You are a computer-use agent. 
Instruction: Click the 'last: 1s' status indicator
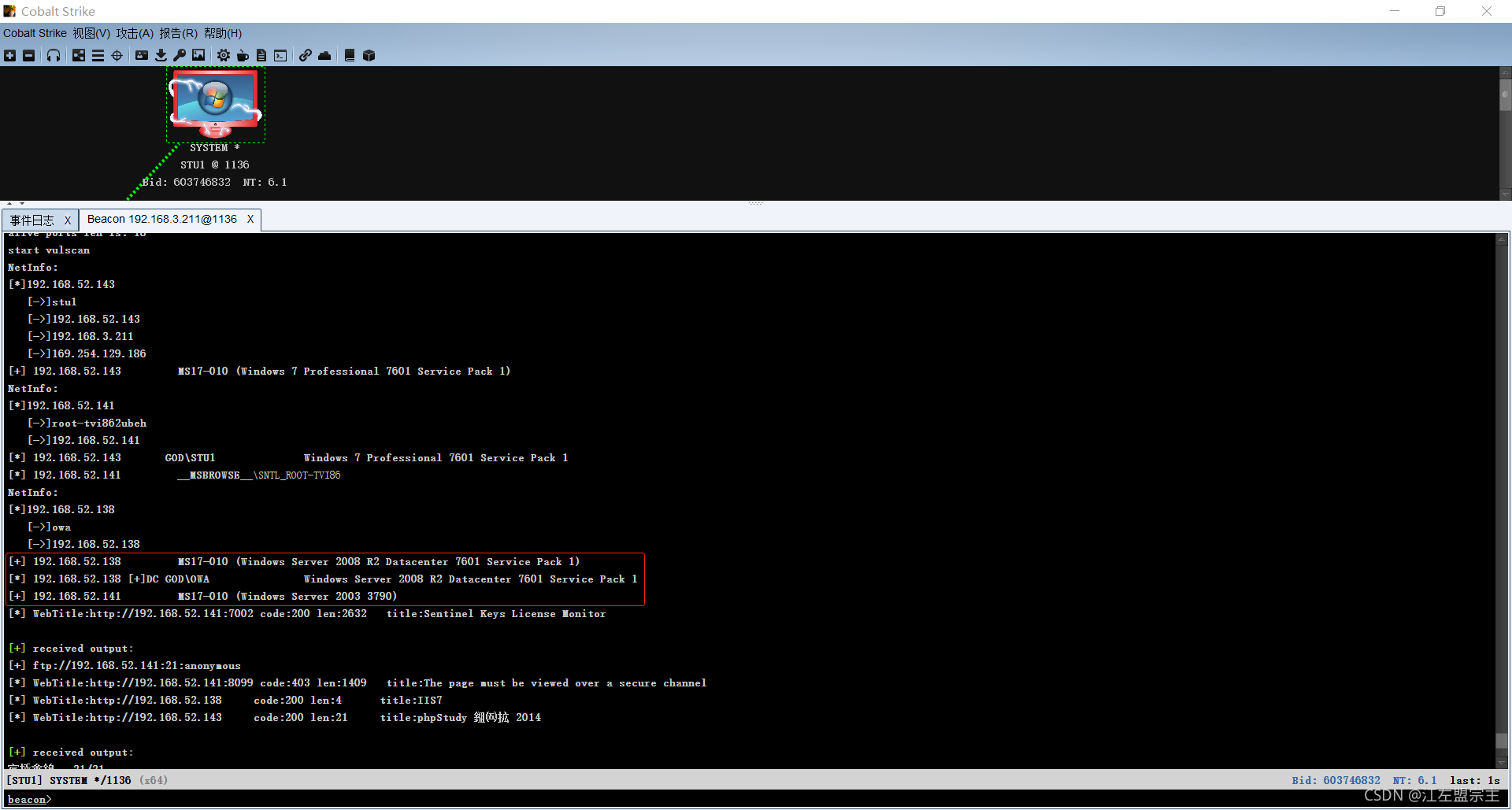[x=1475, y=780]
